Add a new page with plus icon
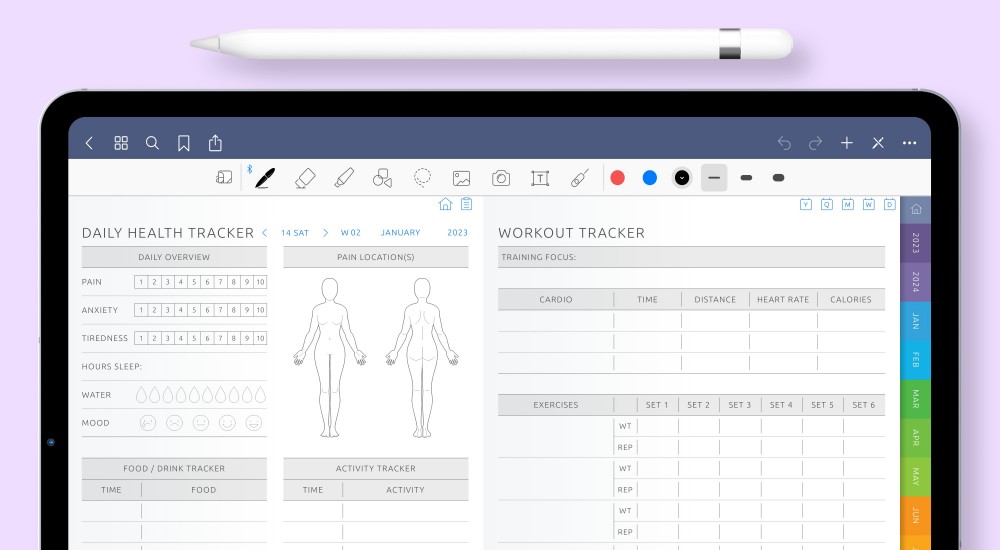Screen dimensions: 1000x550 point(847,143)
